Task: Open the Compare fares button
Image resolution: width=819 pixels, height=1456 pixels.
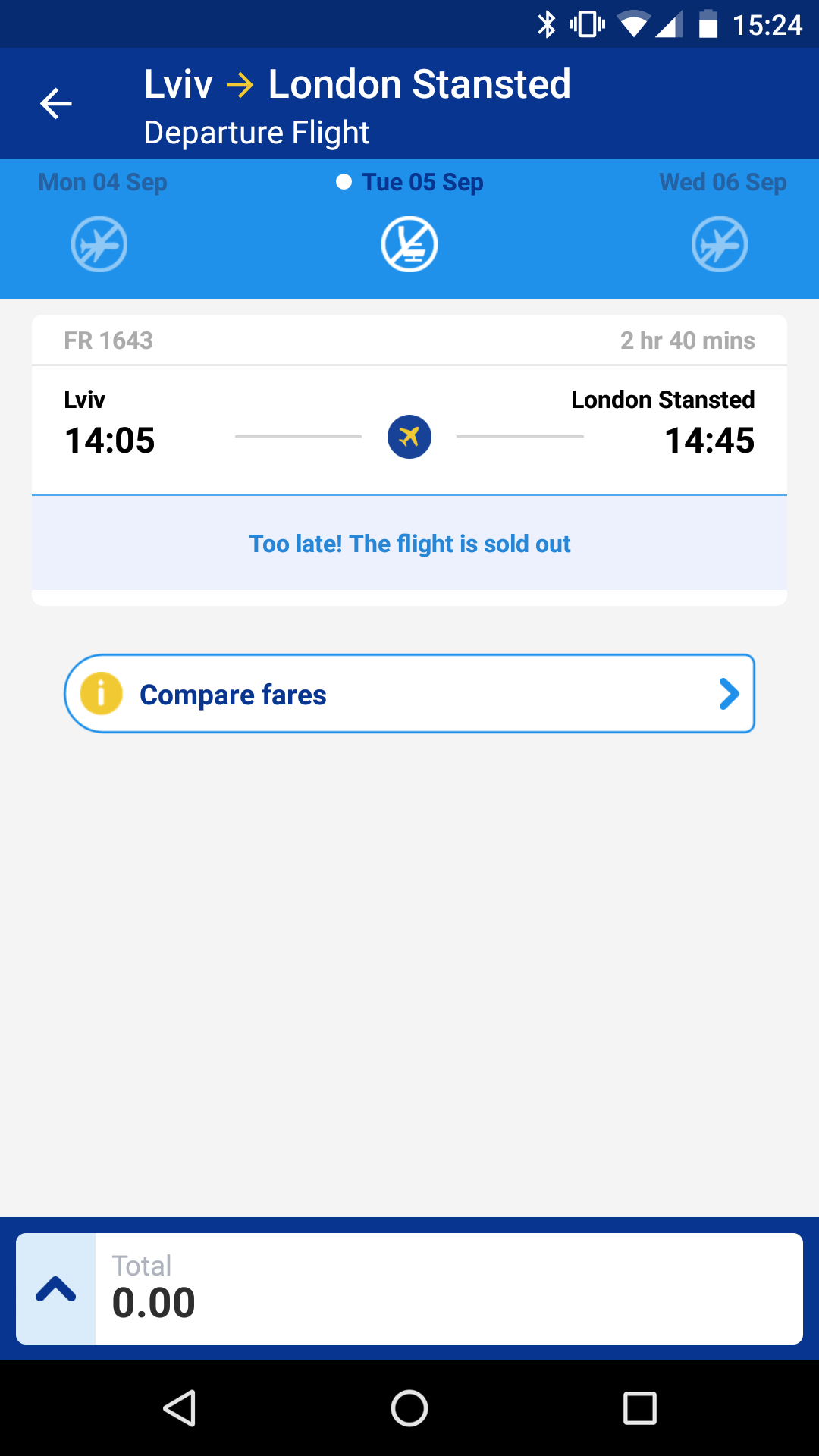Action: (409, 694)
